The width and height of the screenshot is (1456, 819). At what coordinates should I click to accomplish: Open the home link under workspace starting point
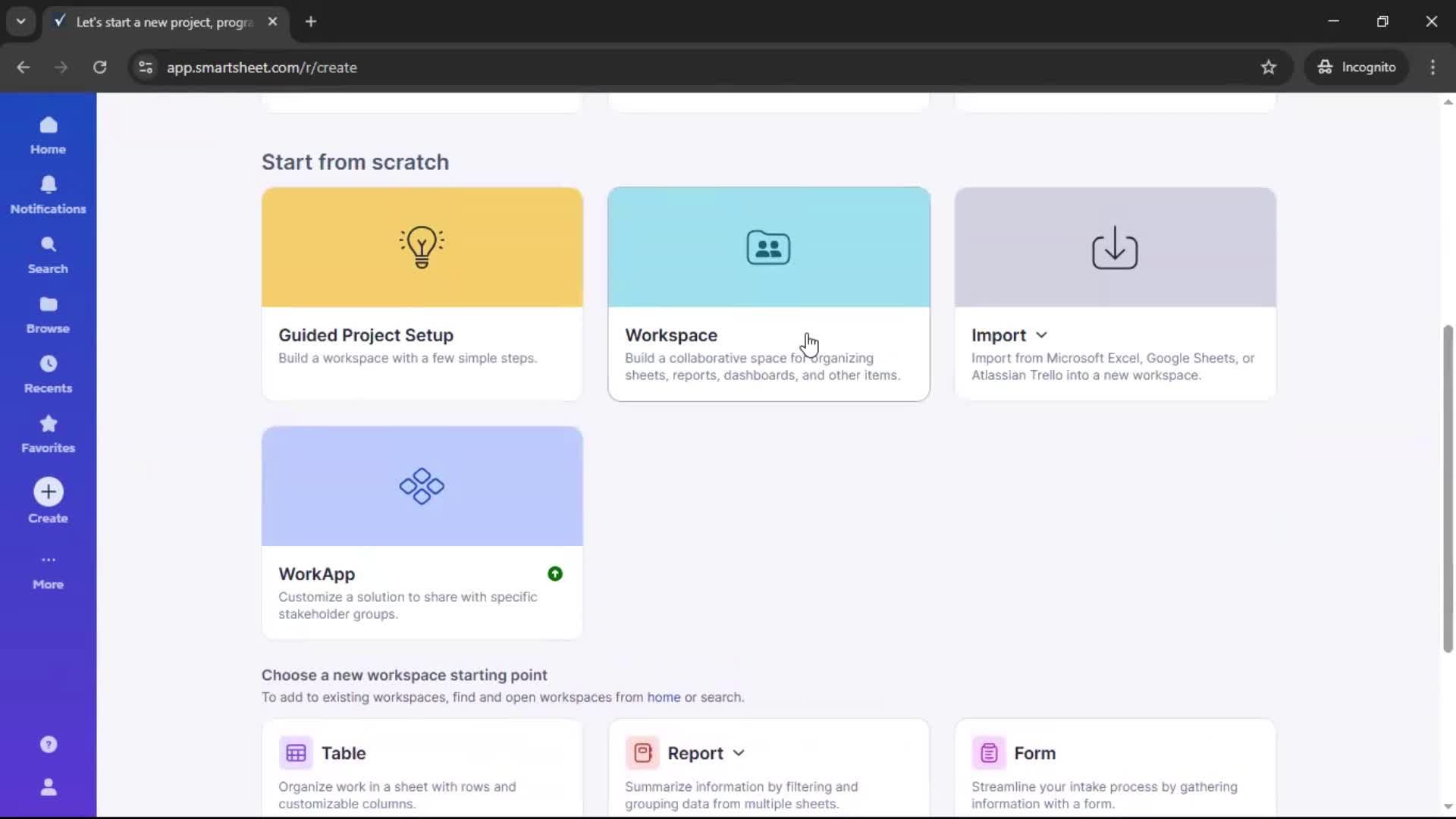point(663,698)
